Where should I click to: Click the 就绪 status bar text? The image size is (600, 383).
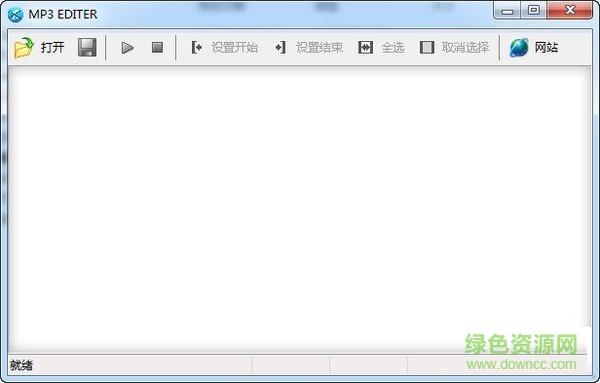point(21,365)
